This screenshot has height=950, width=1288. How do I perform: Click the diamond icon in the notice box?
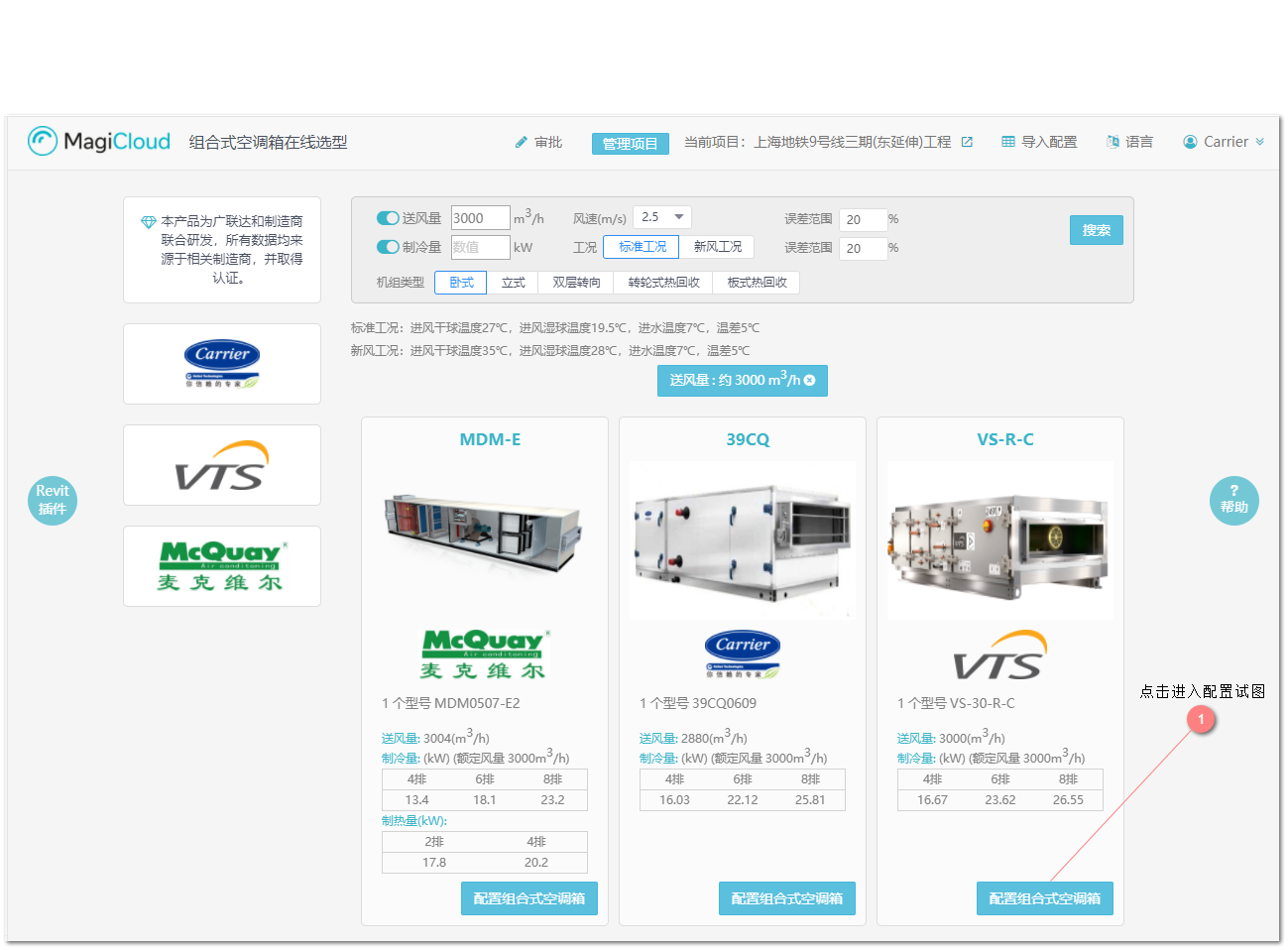[149, 222]
